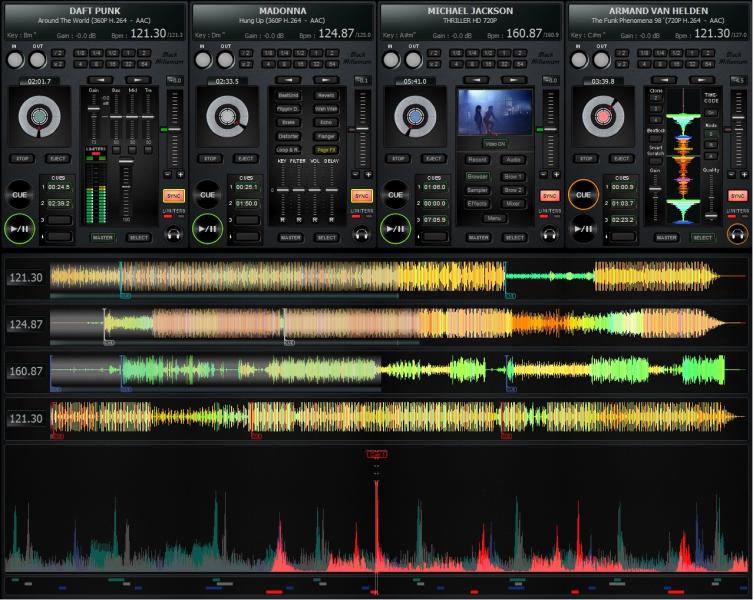Hit CUE on the Daft Punk deck
This screenshot has height=600, width=753.
pos(19,195)
